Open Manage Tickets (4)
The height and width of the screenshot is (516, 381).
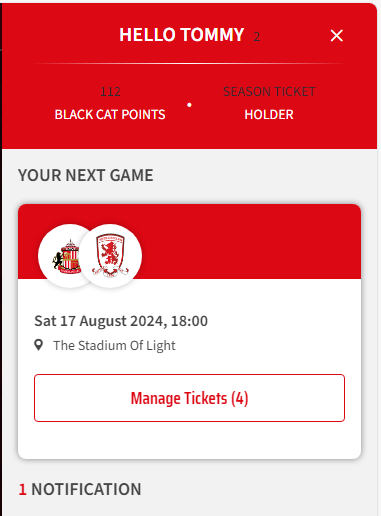189,398
